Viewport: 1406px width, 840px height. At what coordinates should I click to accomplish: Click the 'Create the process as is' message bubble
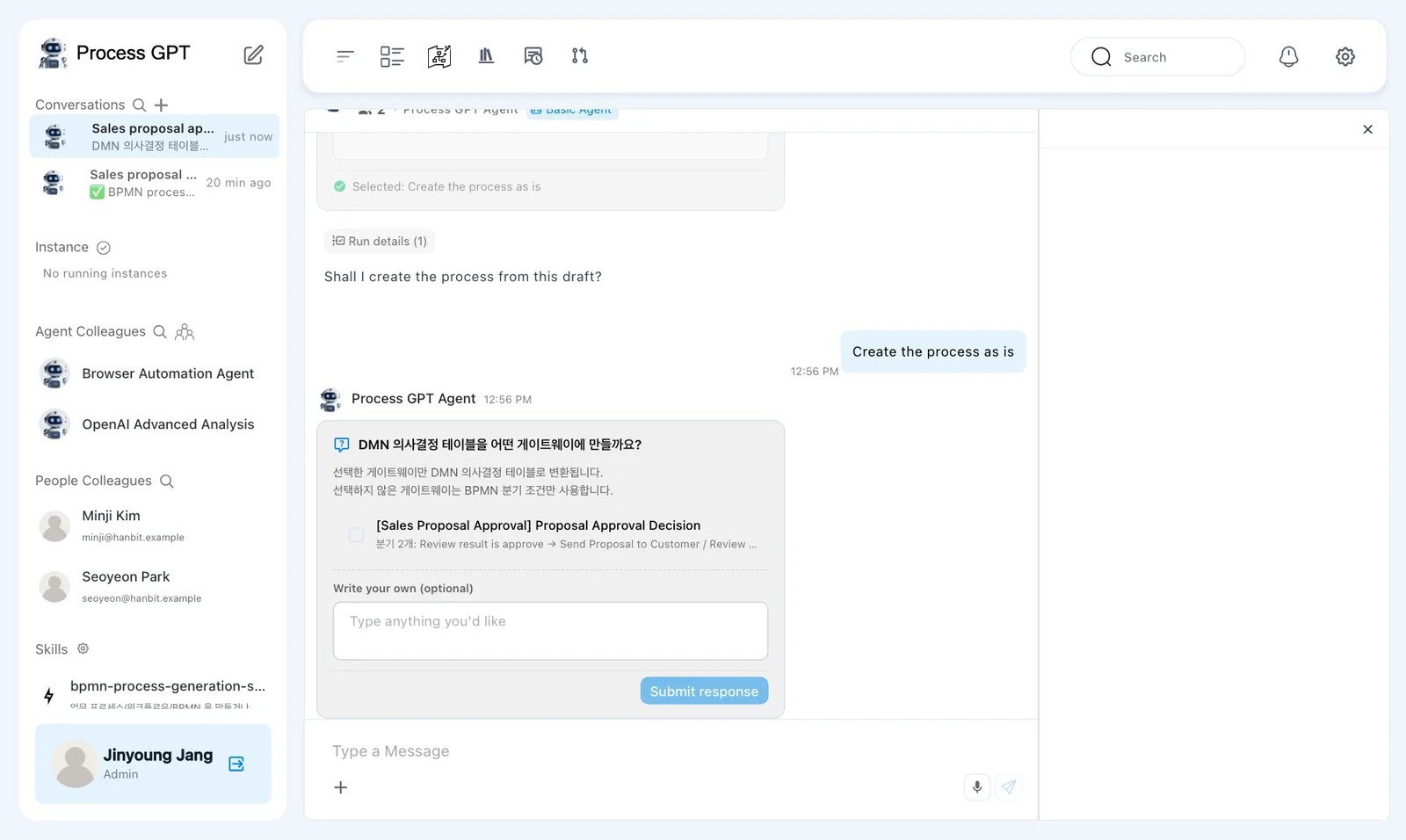(933, 351)
